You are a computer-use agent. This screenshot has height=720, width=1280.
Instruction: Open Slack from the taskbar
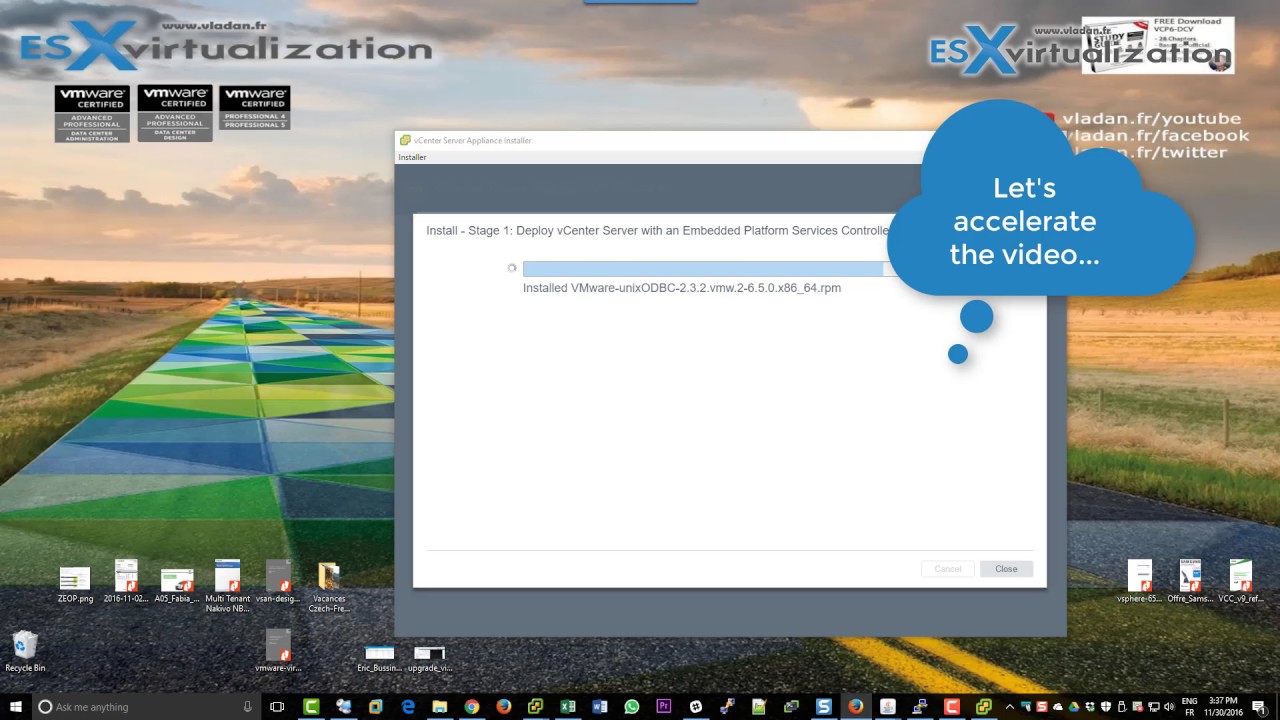(x=696, y=706)
